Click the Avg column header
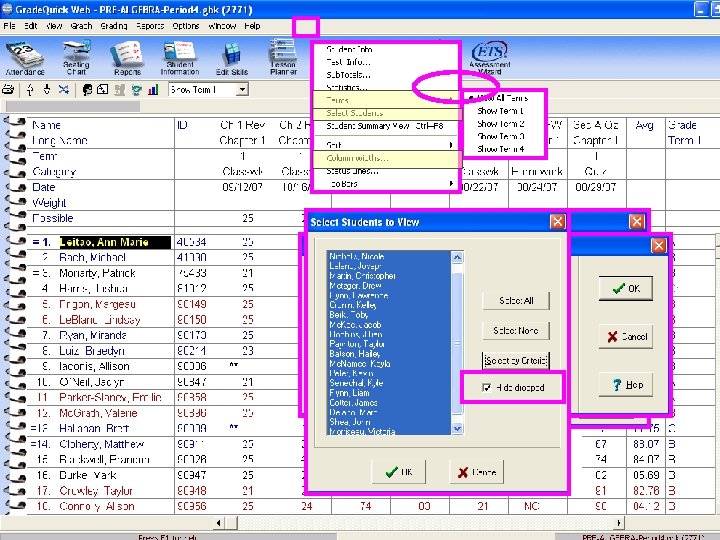The width and height of the screenshot is (720, 540). point(645,125)
